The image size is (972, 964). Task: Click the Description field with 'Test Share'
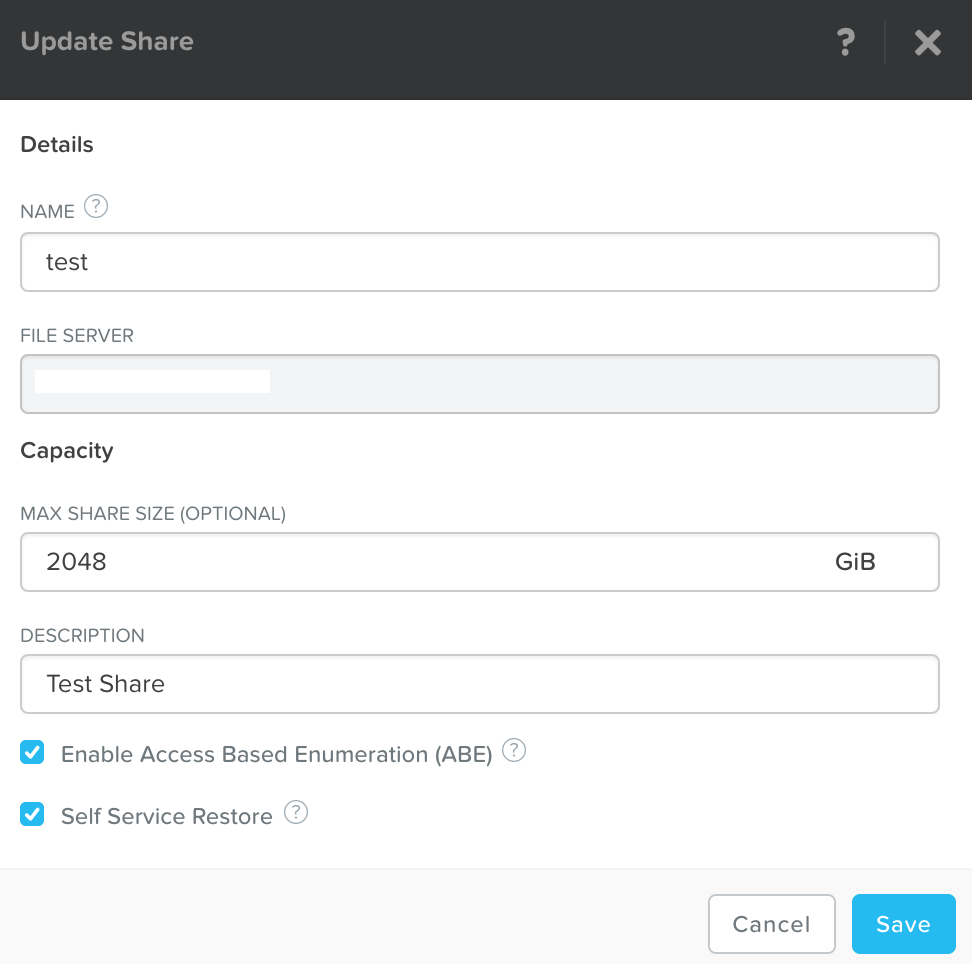(480, 684)
